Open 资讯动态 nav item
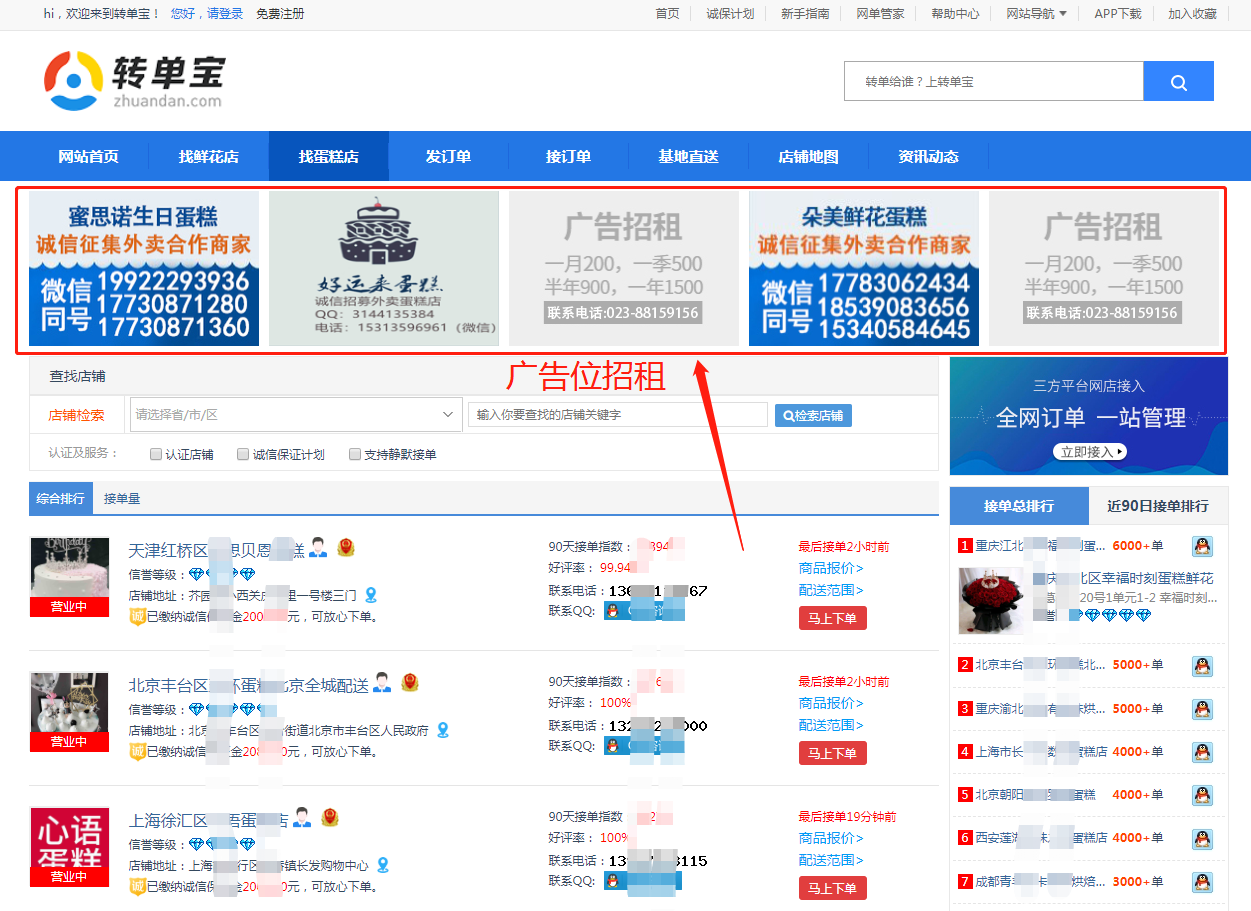1251x911 pixels. 928,157
